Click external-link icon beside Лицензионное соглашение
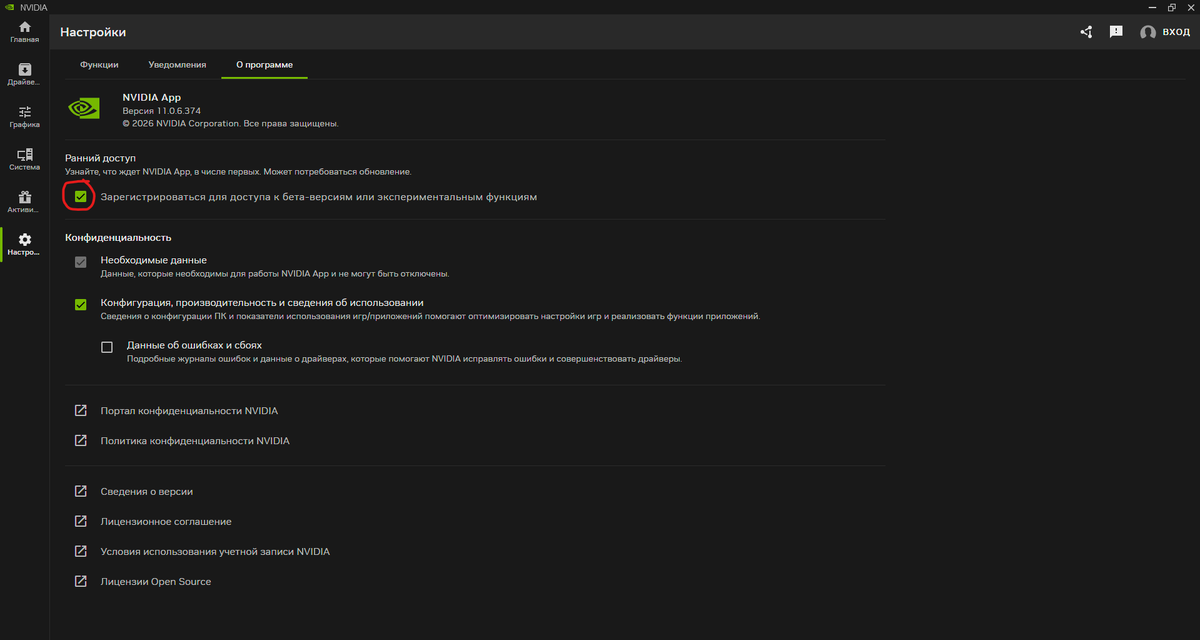Image resolution: width=1200 pixels, height=640 pixels. (x=81, y=522)
